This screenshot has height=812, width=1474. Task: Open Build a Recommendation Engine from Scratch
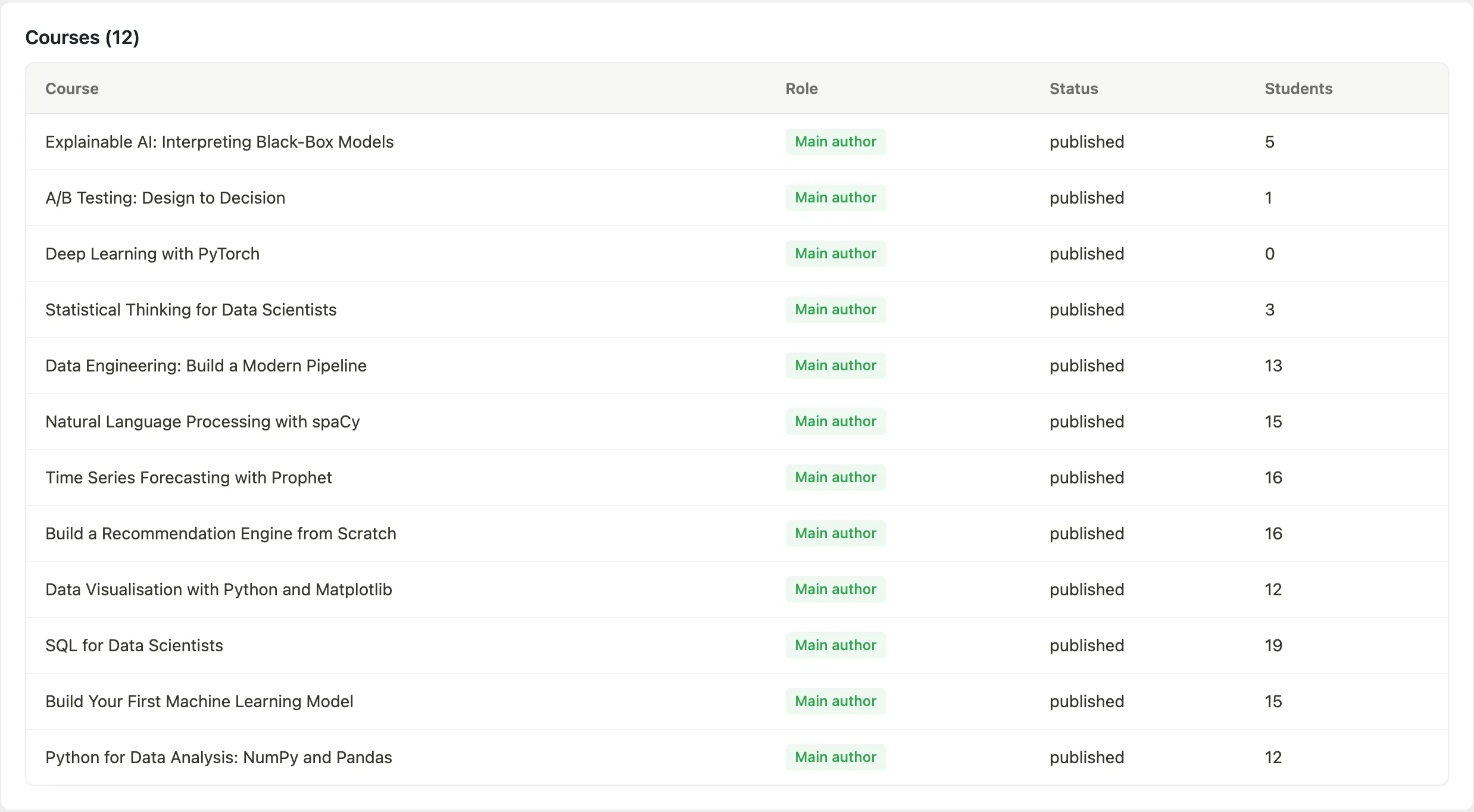(x=221, y=533)
